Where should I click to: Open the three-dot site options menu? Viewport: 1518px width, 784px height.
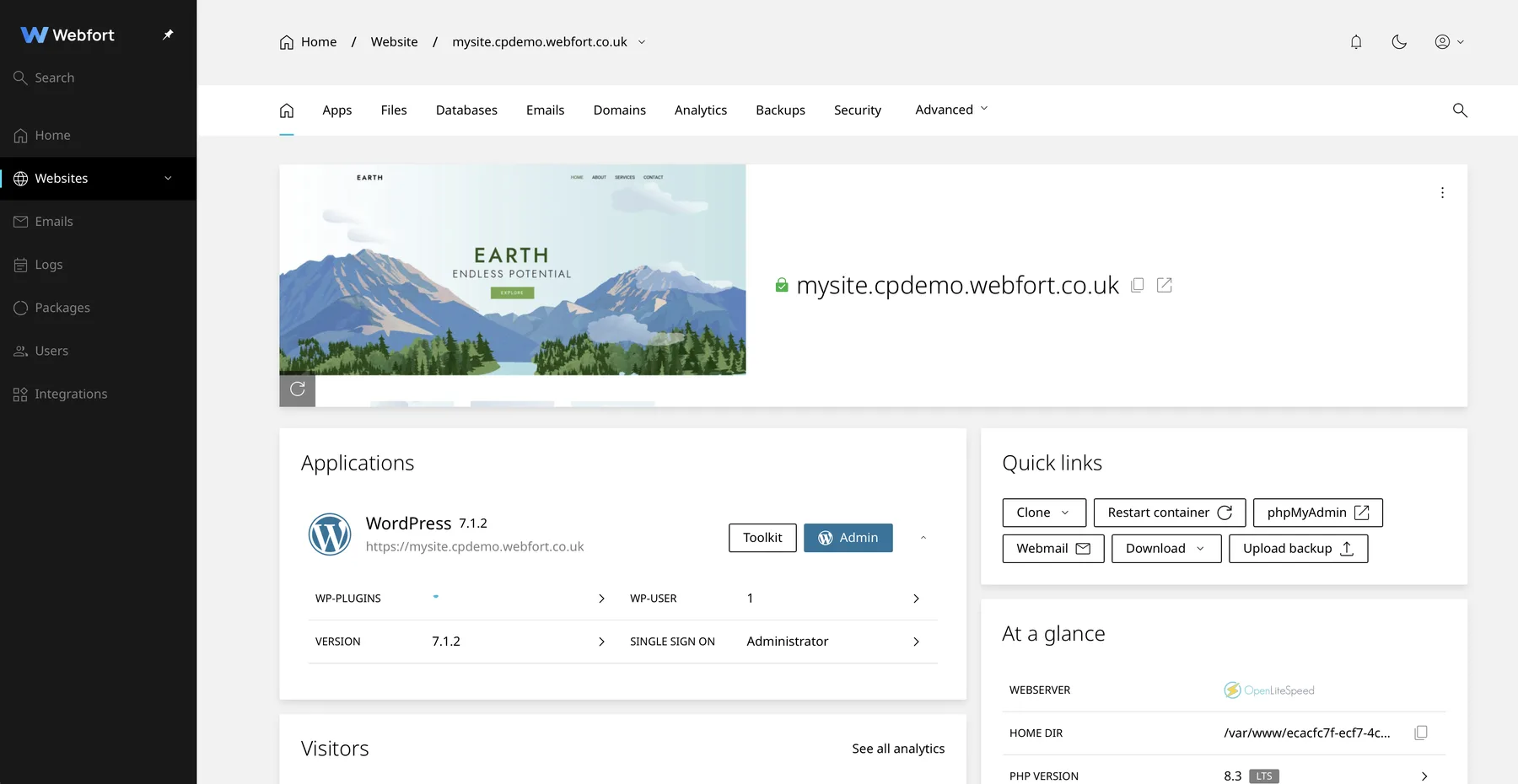pos(1442,193)
